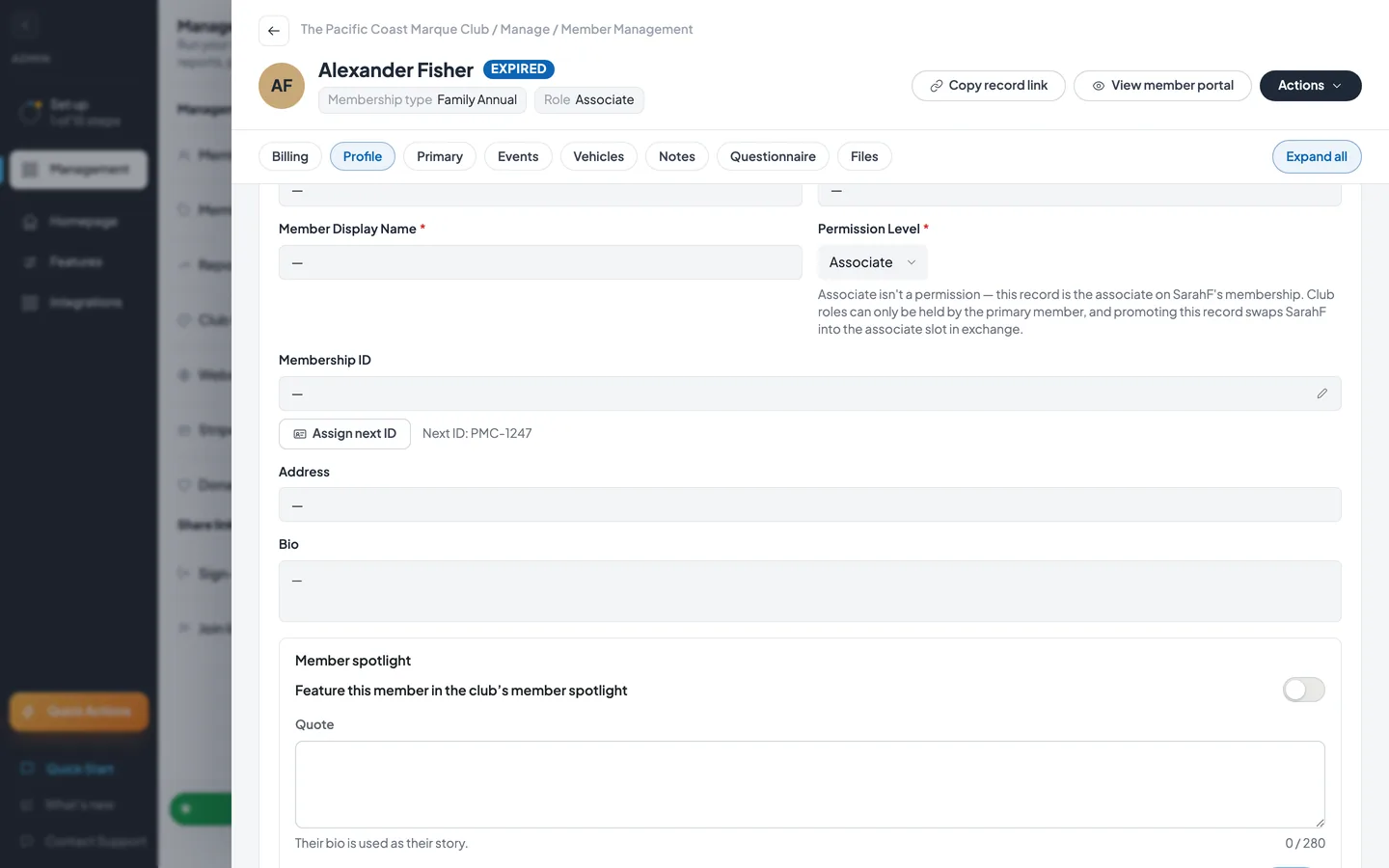
Task: Click the Member Display Name field
Action: click(540, 262)
